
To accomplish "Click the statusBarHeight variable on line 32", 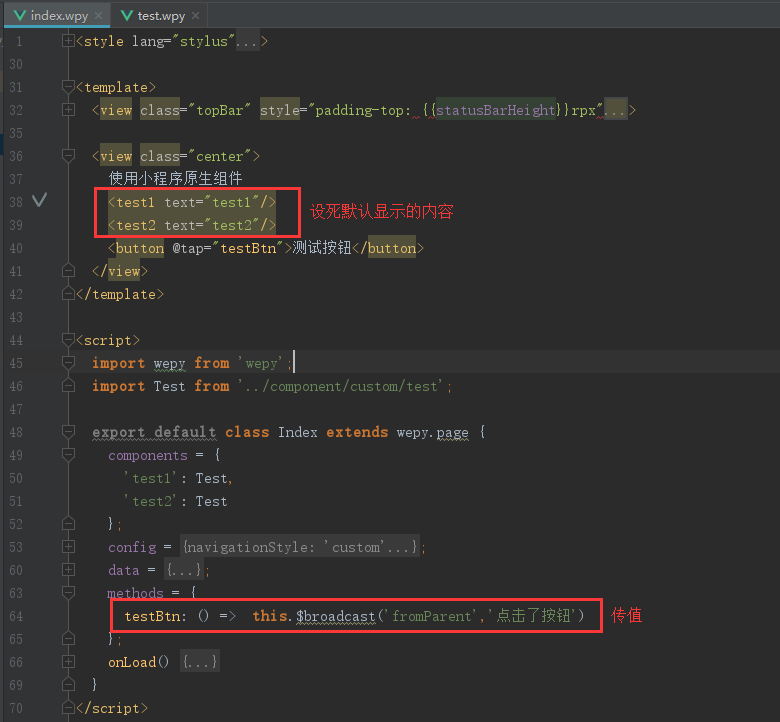I will click(495, 110).
